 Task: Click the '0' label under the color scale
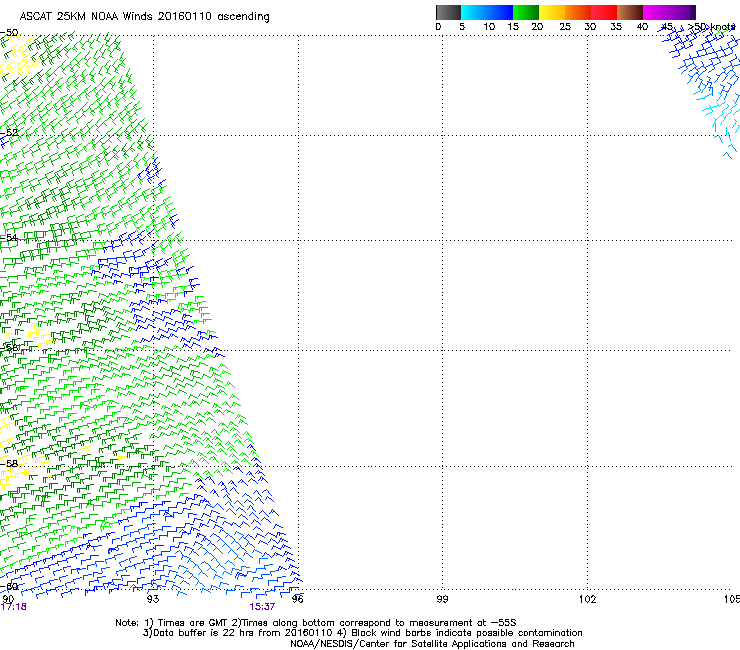point(438,27)
